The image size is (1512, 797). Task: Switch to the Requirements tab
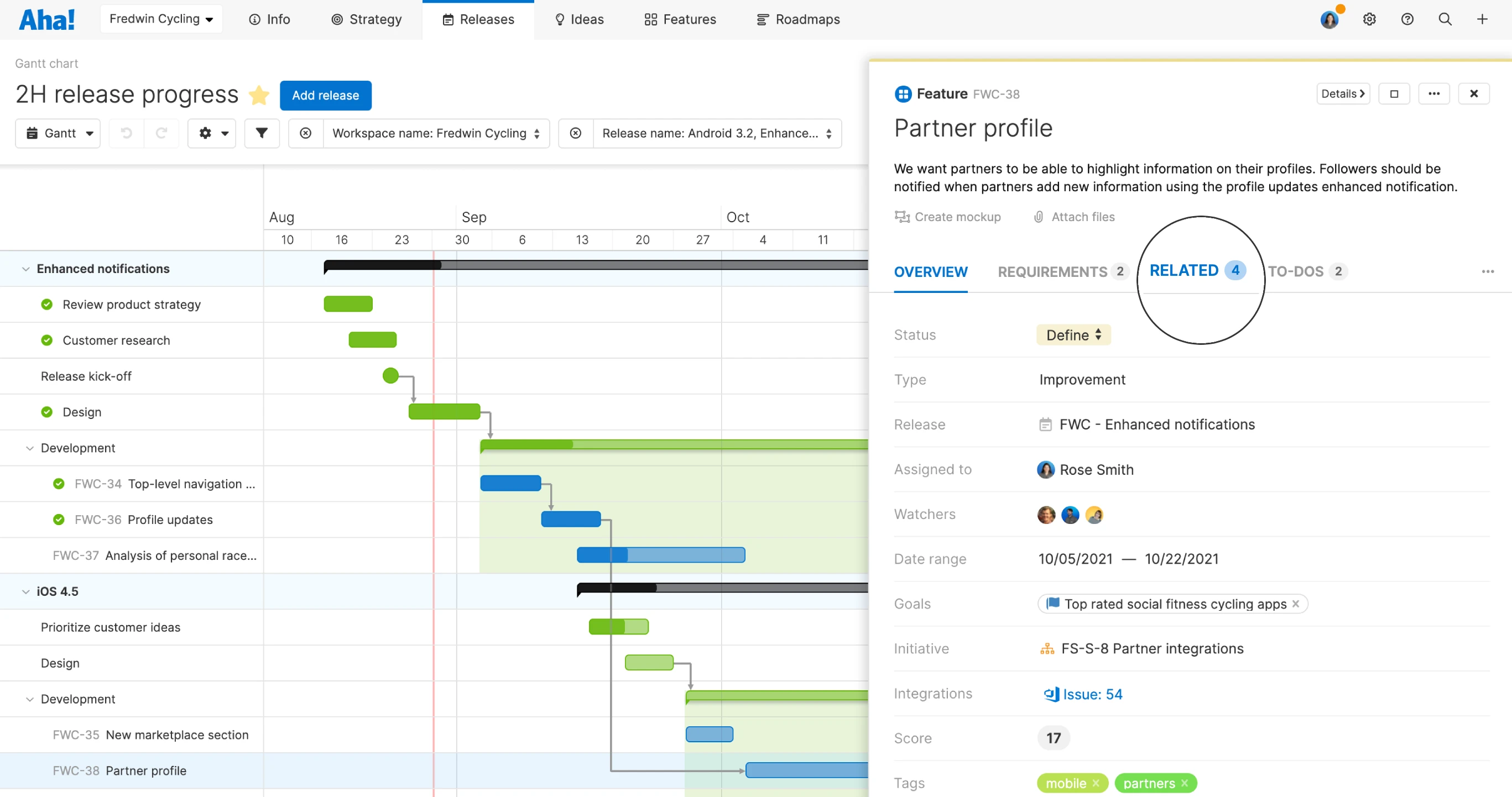click(1052, 271)
